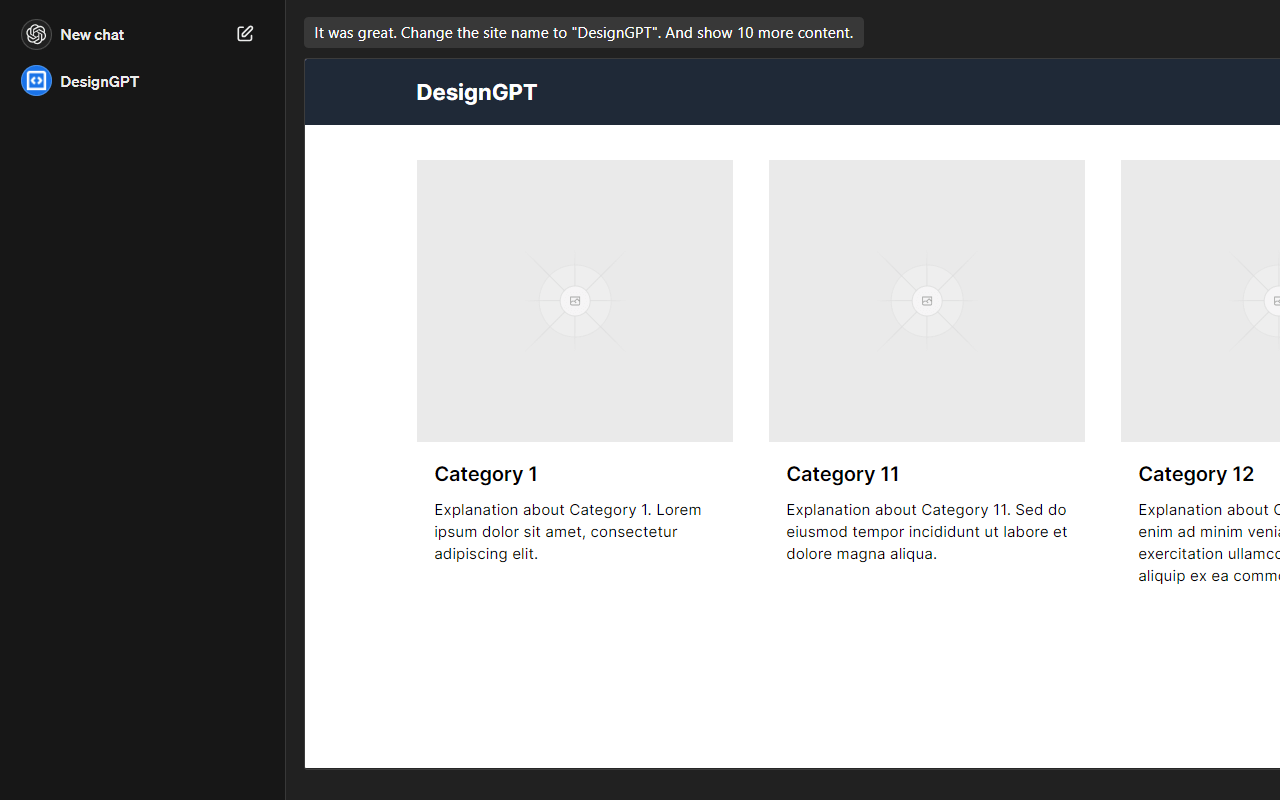
Task: Select the prompt text bar at the top
Action: coord(584,32)
